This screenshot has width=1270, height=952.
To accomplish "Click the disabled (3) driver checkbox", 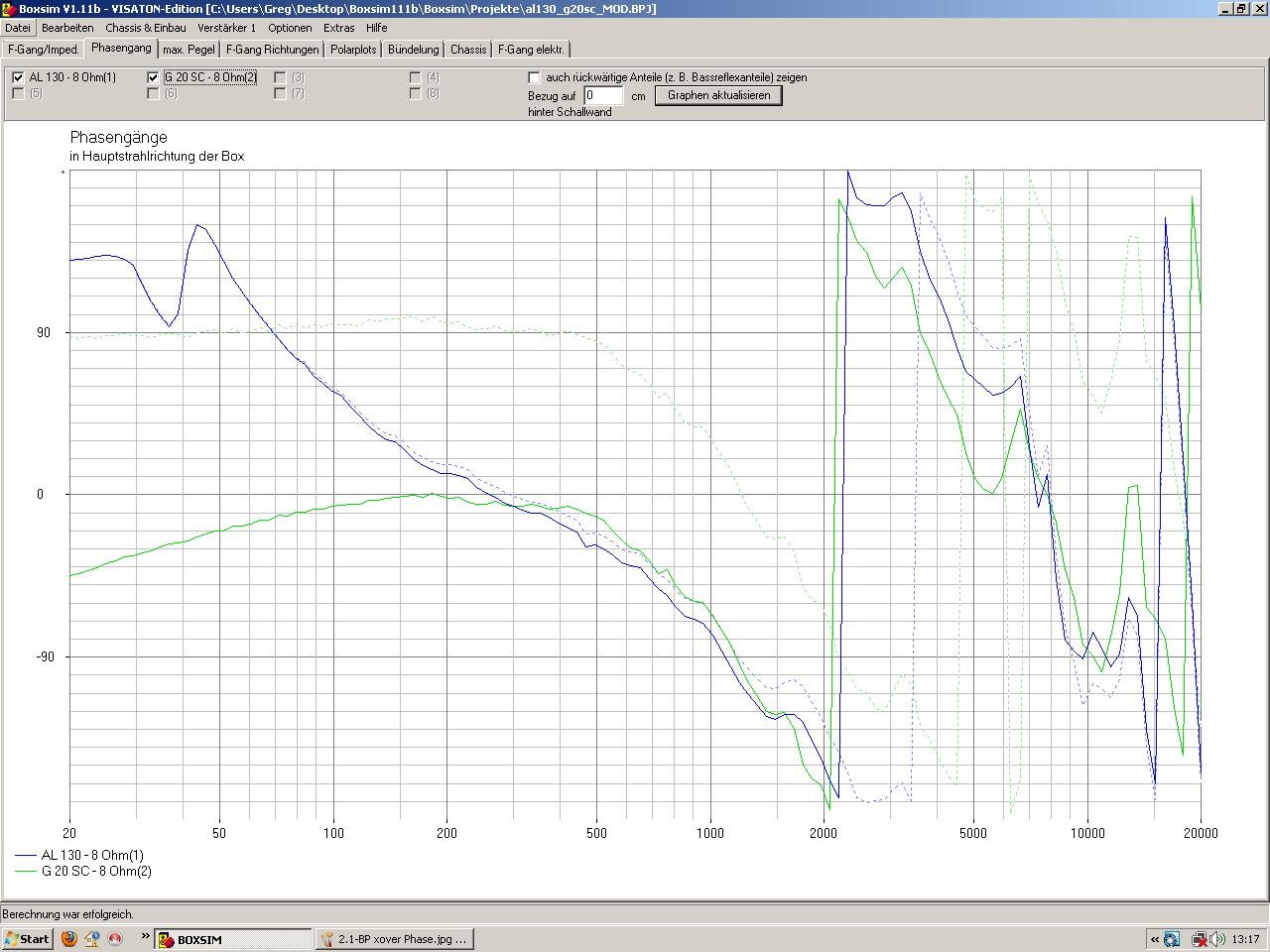I will pyautogui.click(x=280, y=77).
